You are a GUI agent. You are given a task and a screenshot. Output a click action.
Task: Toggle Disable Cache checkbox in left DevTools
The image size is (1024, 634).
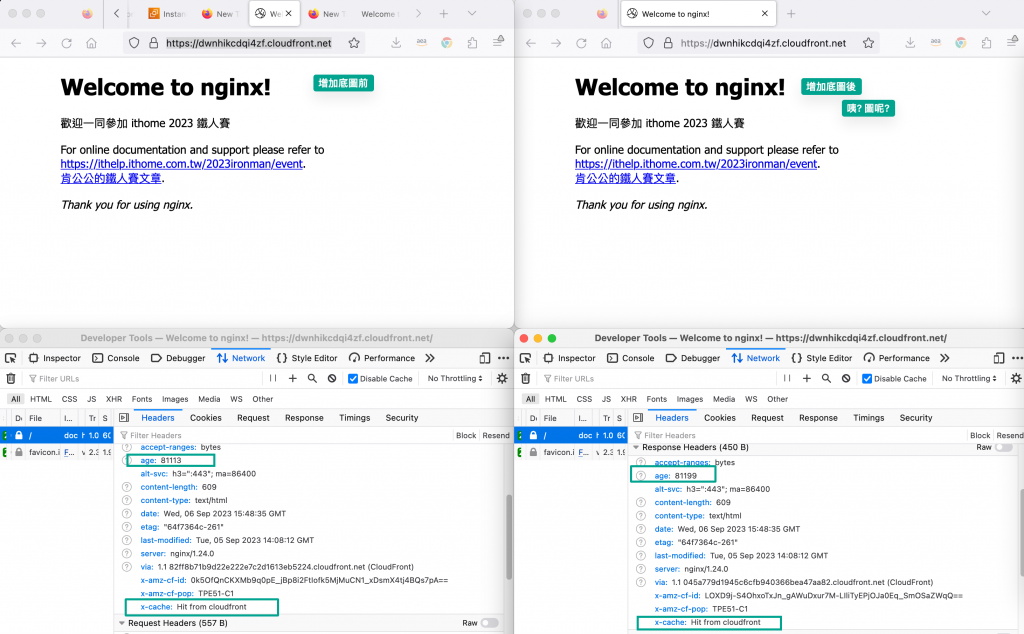[x=353, y=379]
